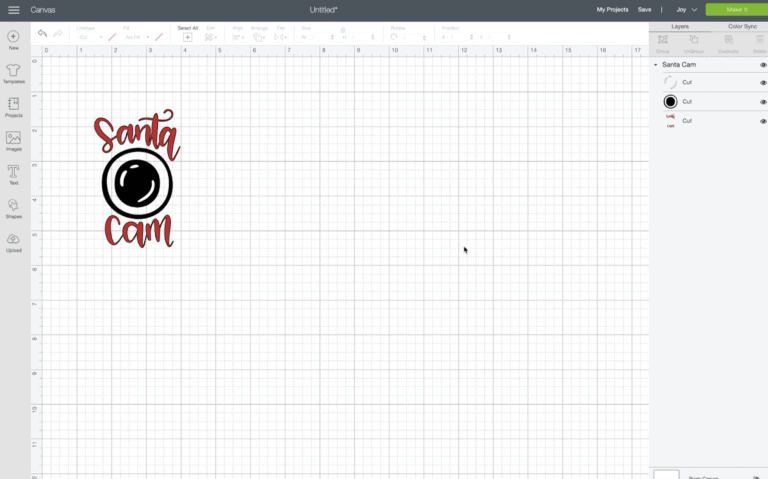The image size is (768, 479).
Task: Open the Joy machine dropdown
Action: [686, 9]
